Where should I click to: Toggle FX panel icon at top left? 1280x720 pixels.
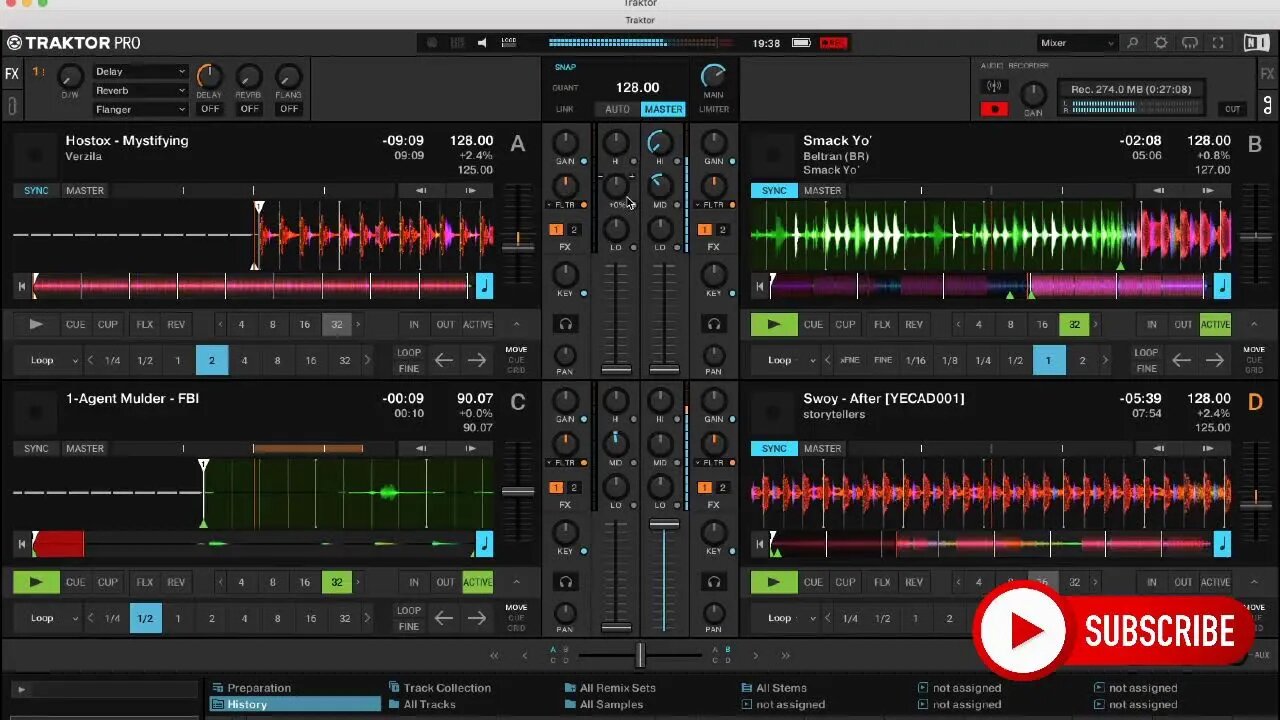click(12, 74)
